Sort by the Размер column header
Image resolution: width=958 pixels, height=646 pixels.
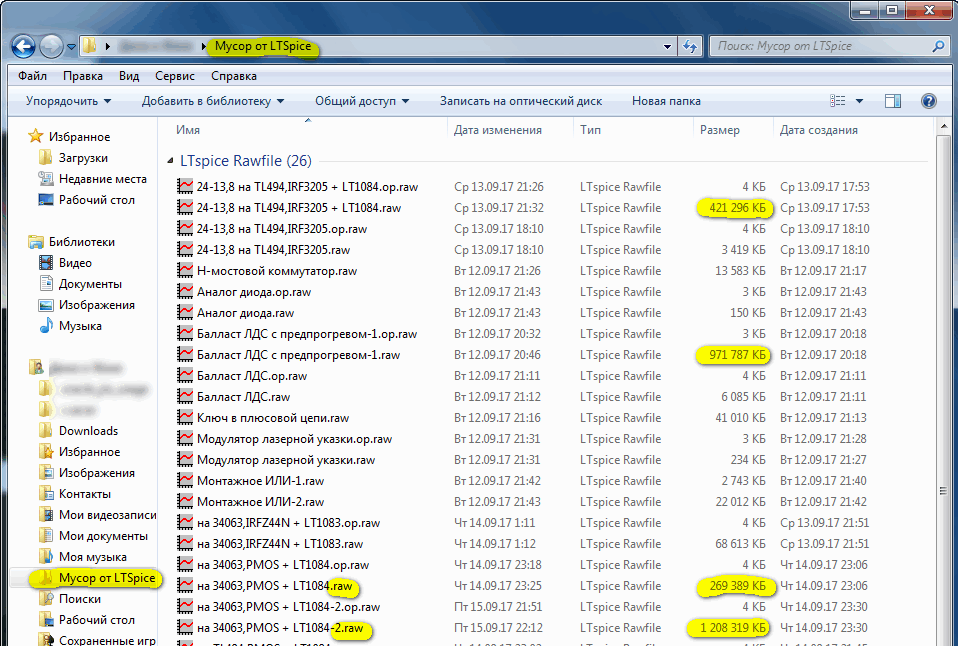click(720, 130)
